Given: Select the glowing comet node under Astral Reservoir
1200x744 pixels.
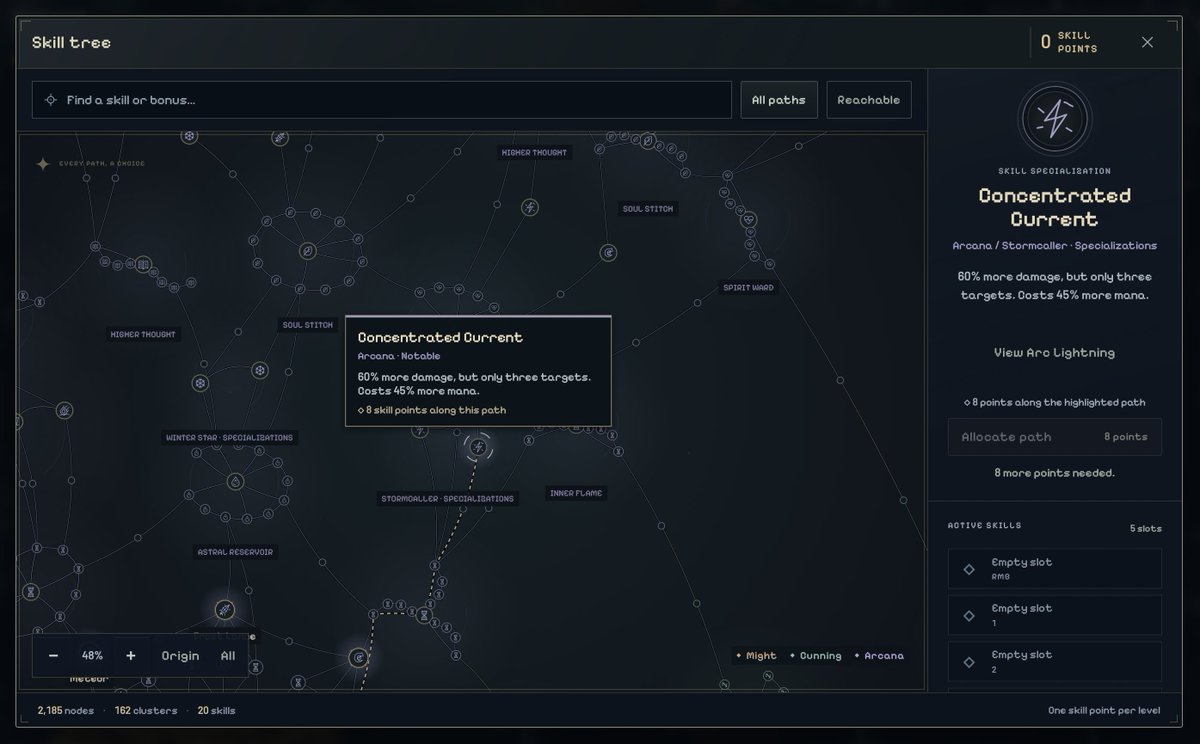Looking at the screenshot, I should [225, 609].
